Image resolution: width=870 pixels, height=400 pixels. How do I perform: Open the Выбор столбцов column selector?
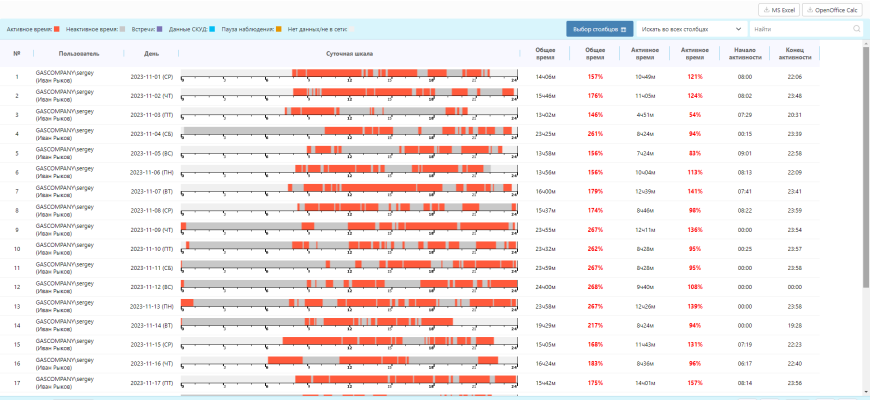(600, 30)
